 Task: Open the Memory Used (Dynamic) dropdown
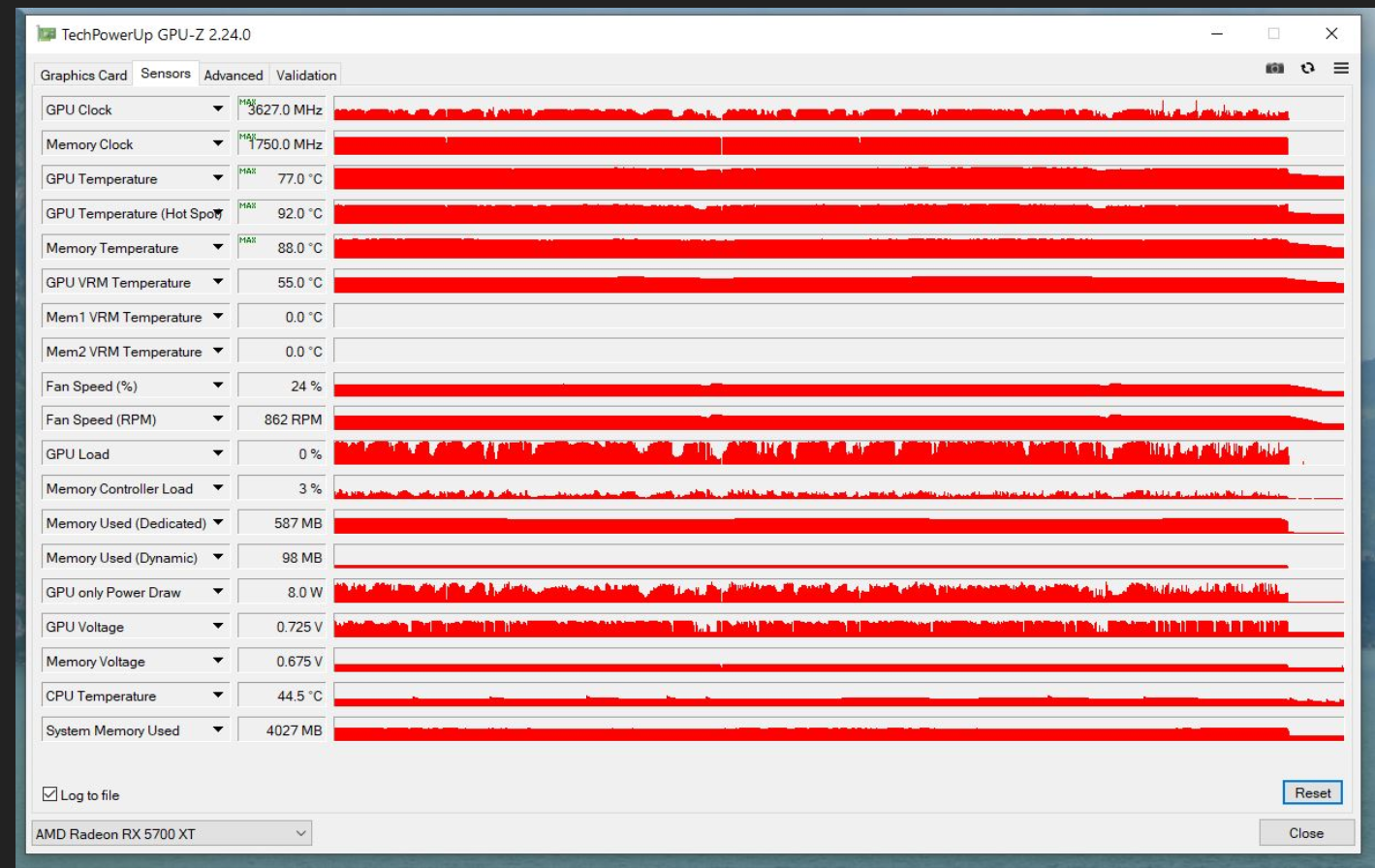pos(218,557)
